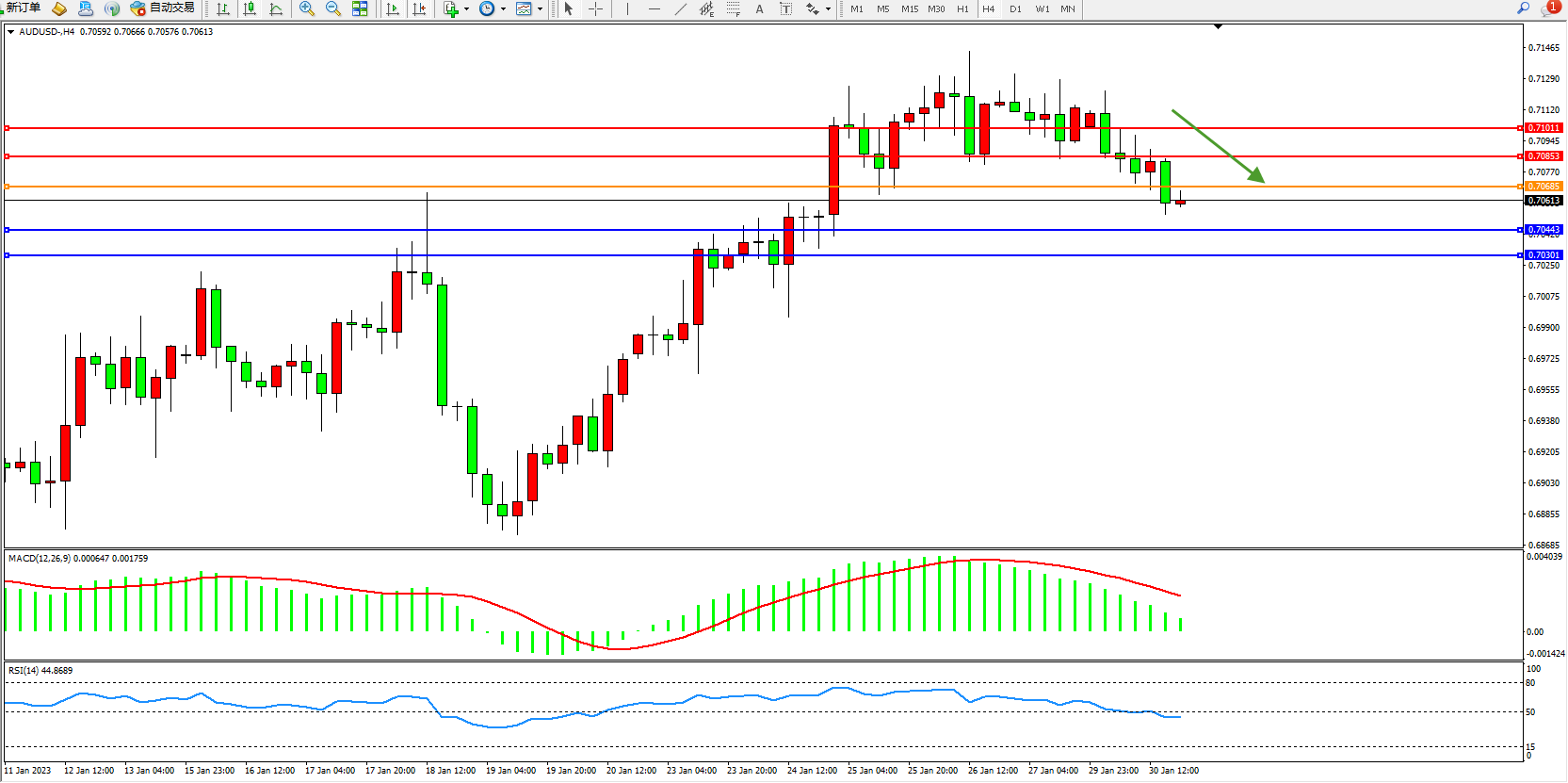Click the Zoom In magnifier icon

pos(306,8)
